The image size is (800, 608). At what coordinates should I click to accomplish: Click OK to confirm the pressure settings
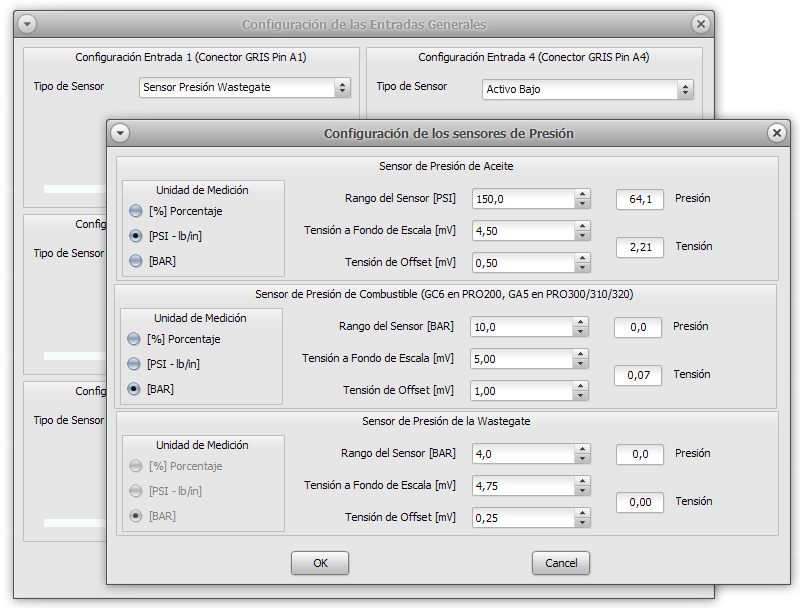pyautogui.click(x=320, y=563)
